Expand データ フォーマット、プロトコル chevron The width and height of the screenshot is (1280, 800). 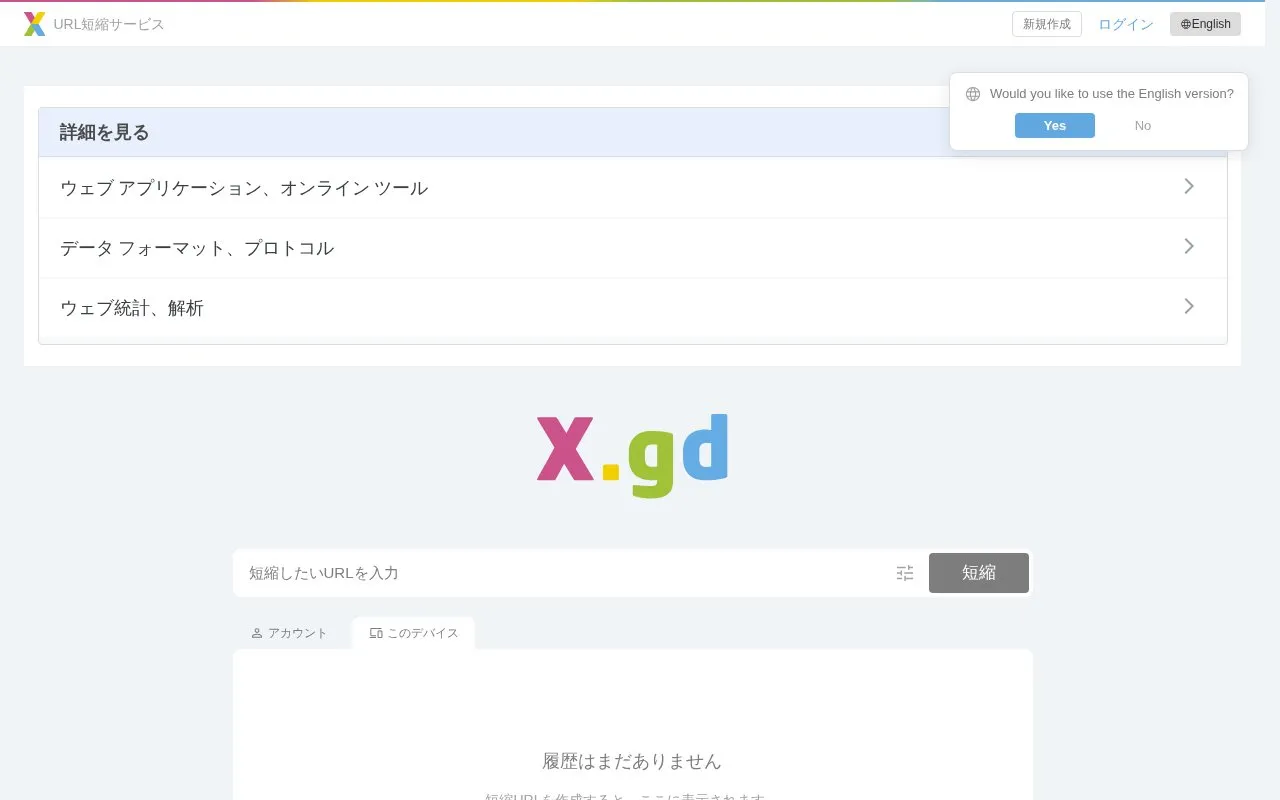pos(1189,246)
